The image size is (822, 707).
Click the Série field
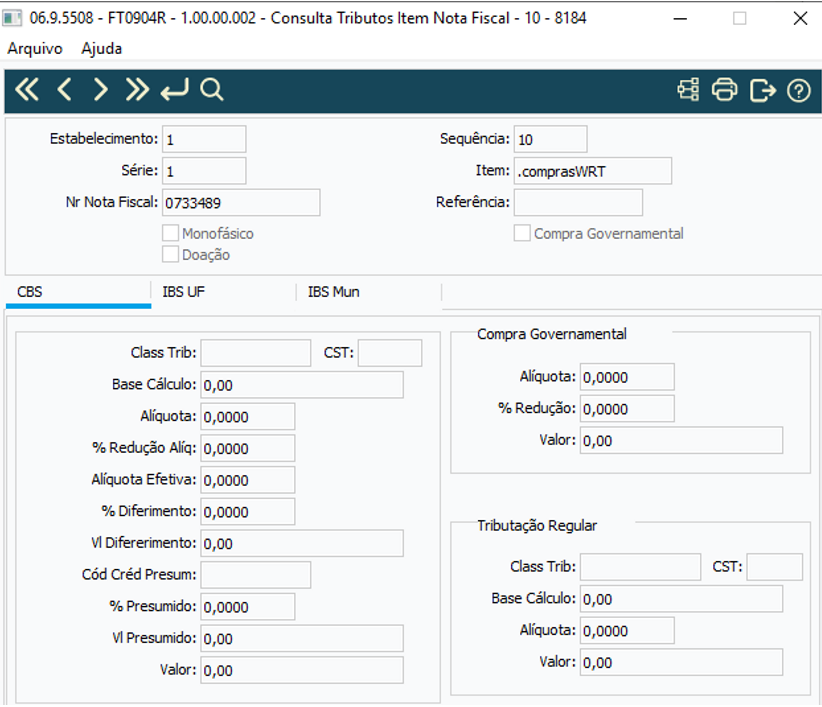(x=204, y=171)
